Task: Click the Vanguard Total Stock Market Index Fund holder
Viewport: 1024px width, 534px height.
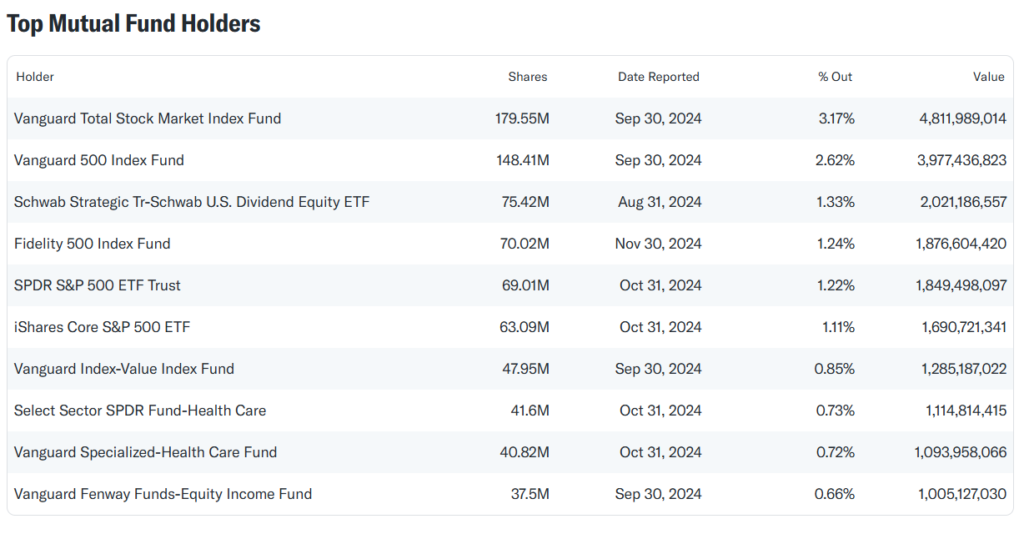Action: 147,118
